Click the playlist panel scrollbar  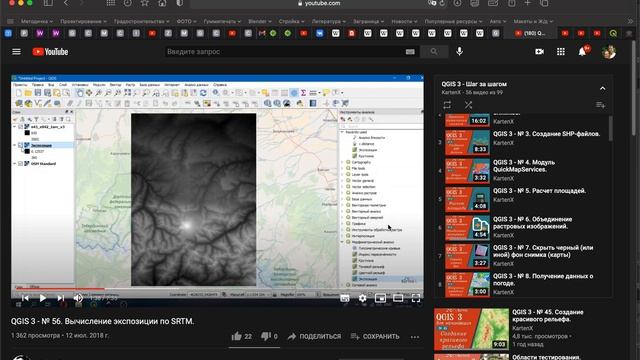click(611, 128)
